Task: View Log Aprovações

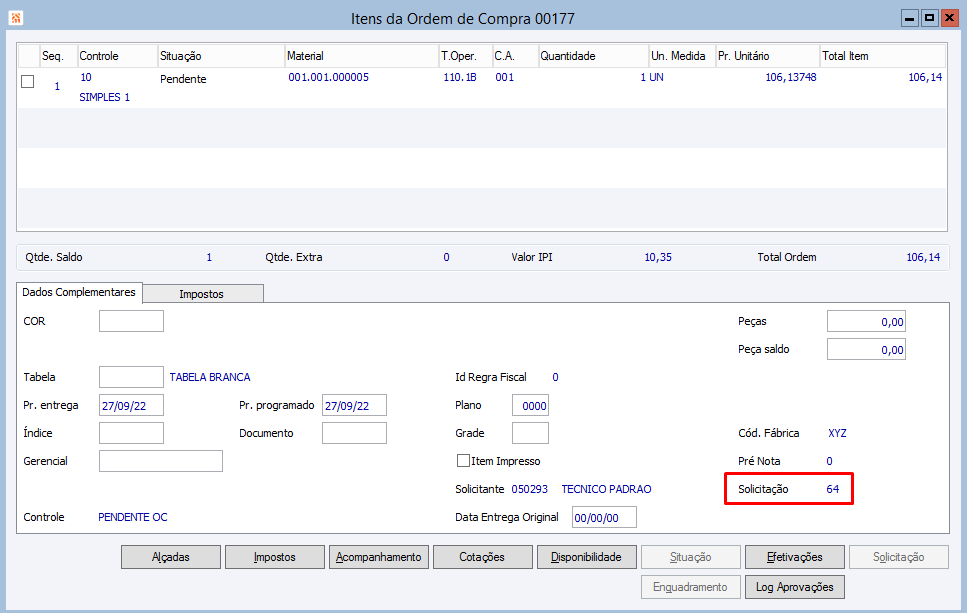Action: click(795, 587)
